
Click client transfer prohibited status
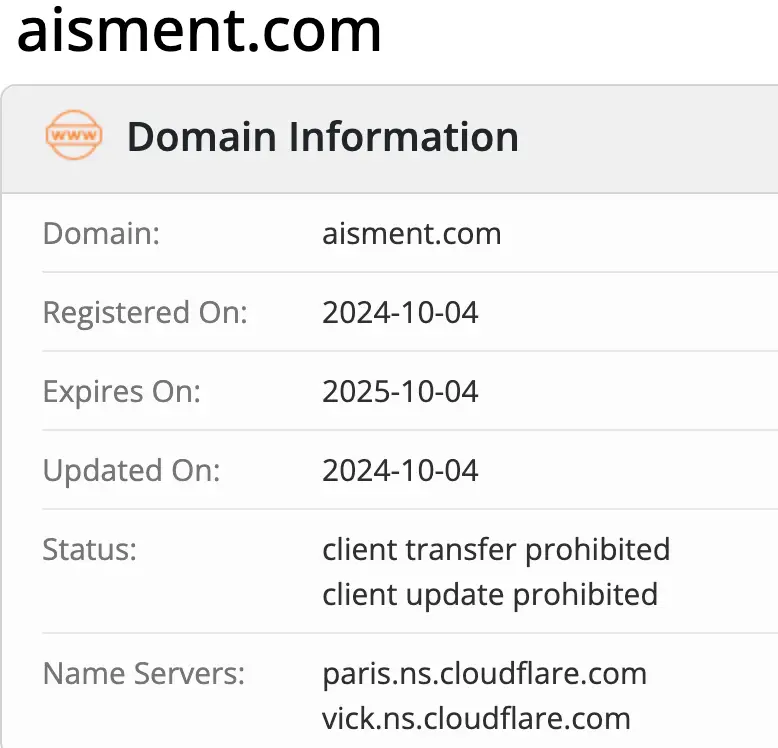pyautogui.click(x=496, y=550)
